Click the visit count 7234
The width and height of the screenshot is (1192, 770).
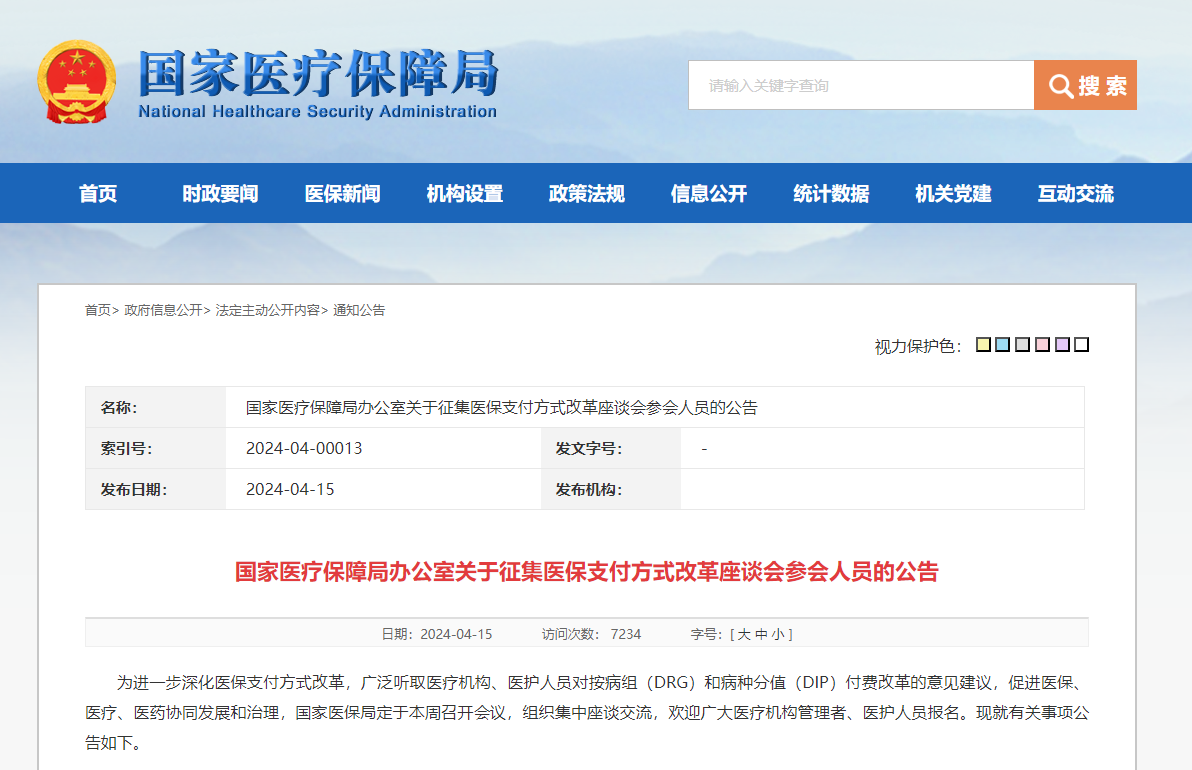626,634
